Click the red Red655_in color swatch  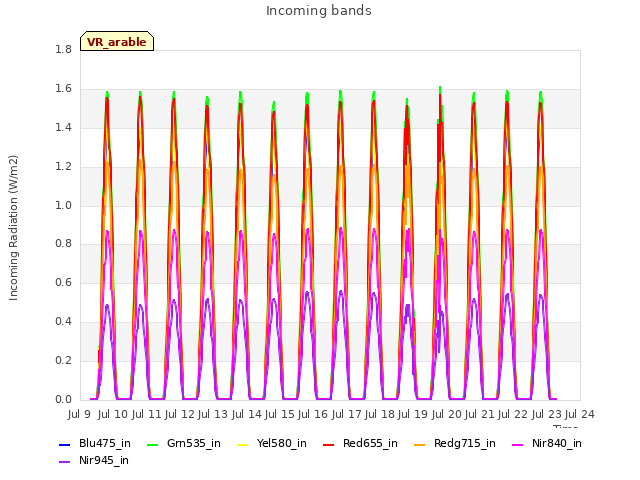[329, 444]
